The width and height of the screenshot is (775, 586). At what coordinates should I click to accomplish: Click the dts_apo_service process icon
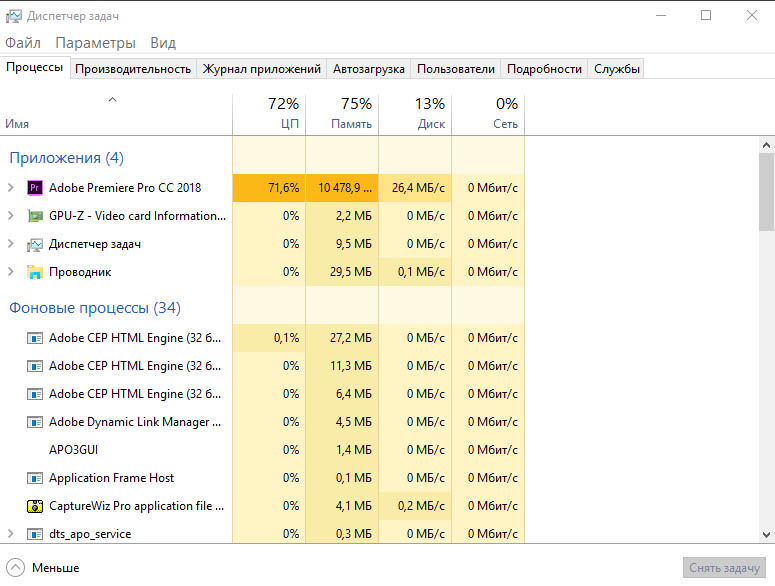pos(35,534)
